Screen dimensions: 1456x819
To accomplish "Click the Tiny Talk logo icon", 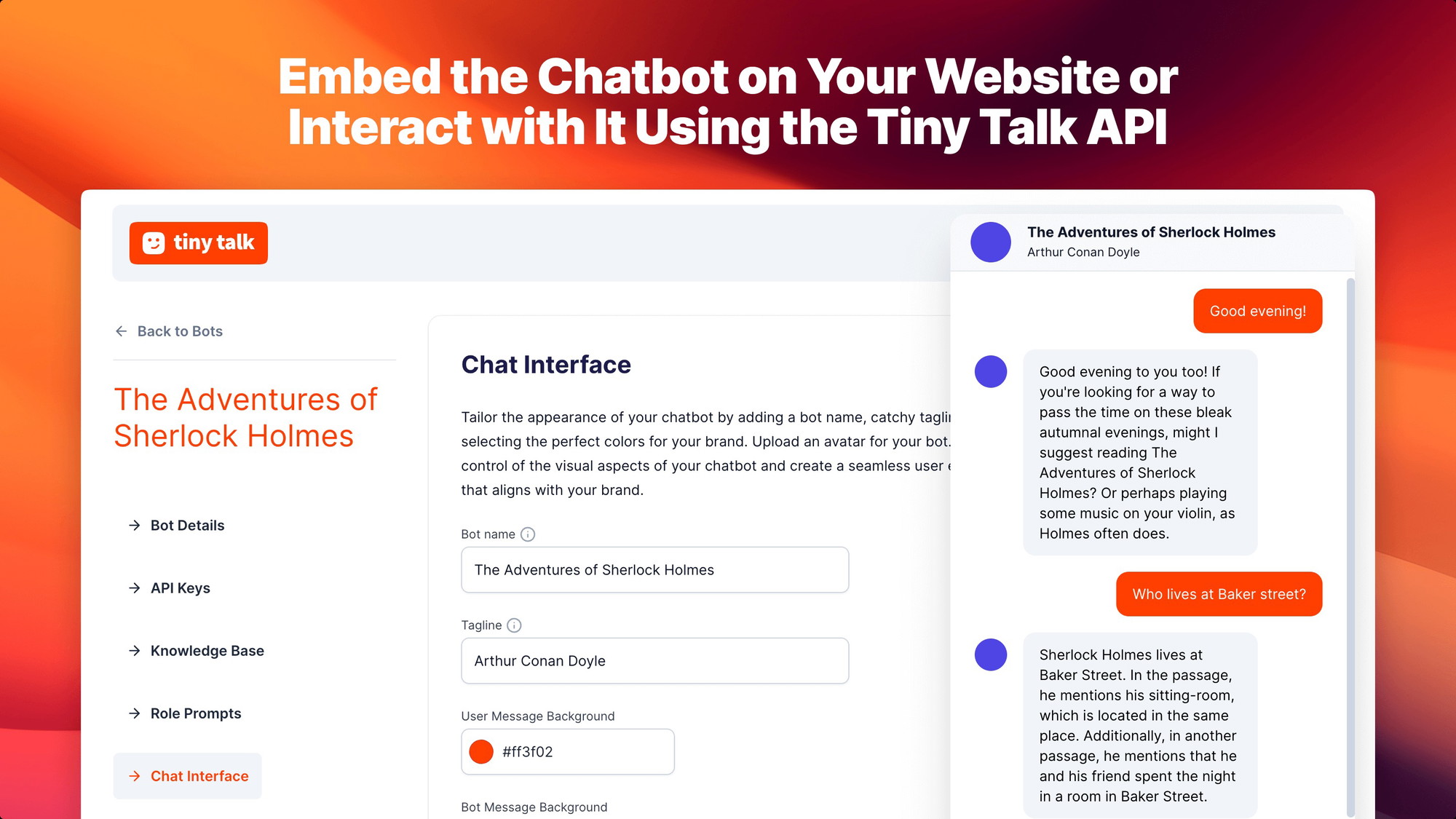I will click(x=155, y=243).
